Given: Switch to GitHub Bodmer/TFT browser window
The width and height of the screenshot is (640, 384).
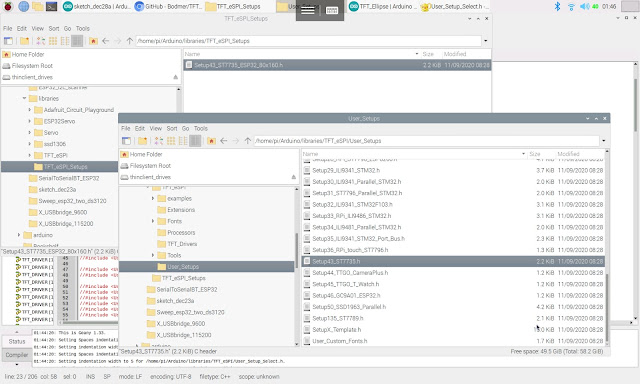Looking at the screenshot, I should (x=169, y=6).
